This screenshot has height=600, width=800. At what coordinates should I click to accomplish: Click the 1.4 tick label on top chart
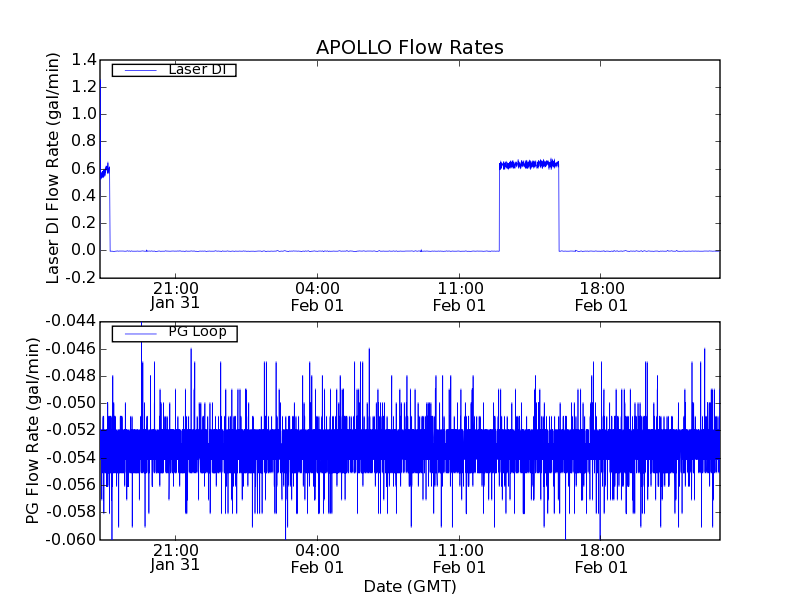[84, 60]
